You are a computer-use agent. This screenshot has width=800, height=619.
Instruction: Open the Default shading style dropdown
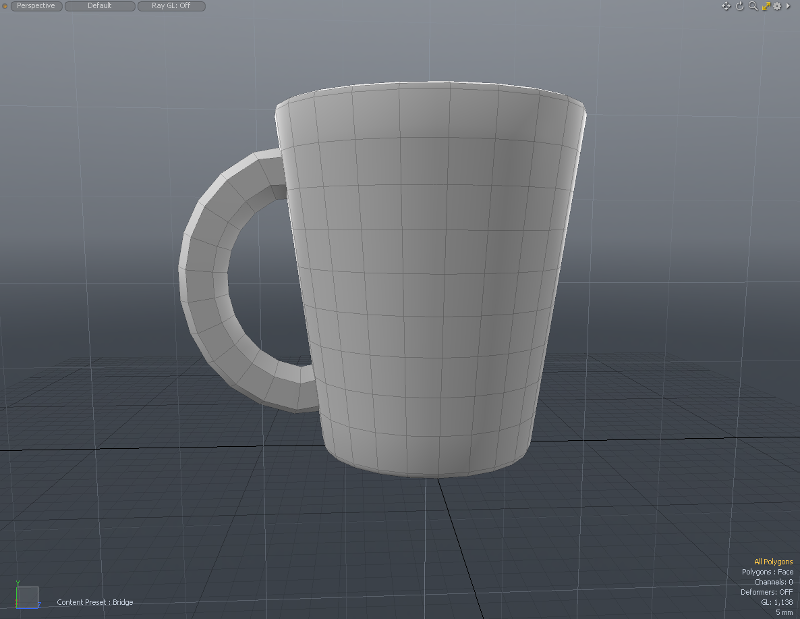coord(100,6)
